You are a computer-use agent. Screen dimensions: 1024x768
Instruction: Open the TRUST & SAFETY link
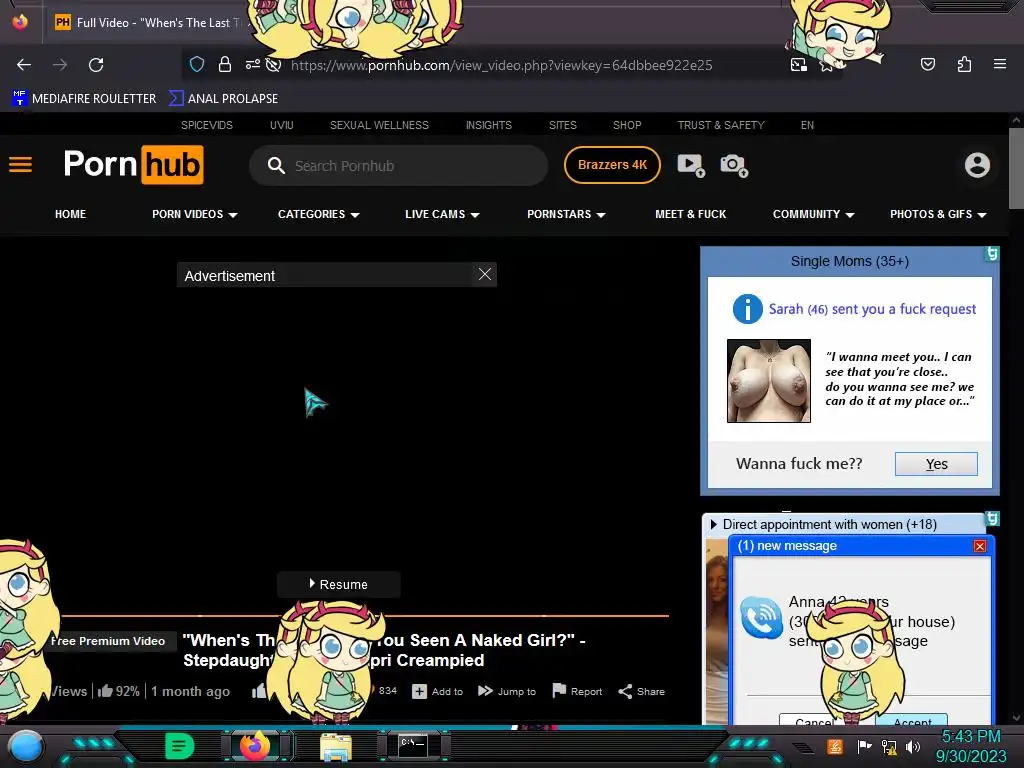pos(721,125)
